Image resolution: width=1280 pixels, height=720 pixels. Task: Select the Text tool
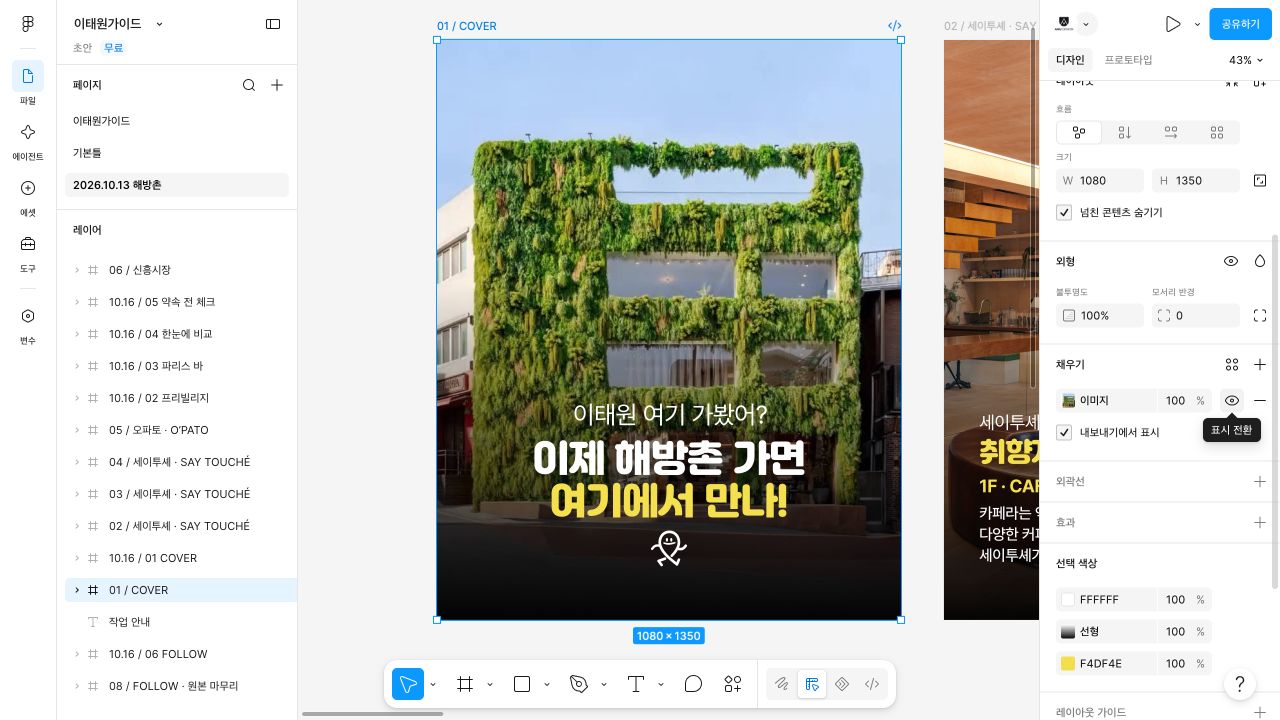pyautogui.click(x=636, y=684)
